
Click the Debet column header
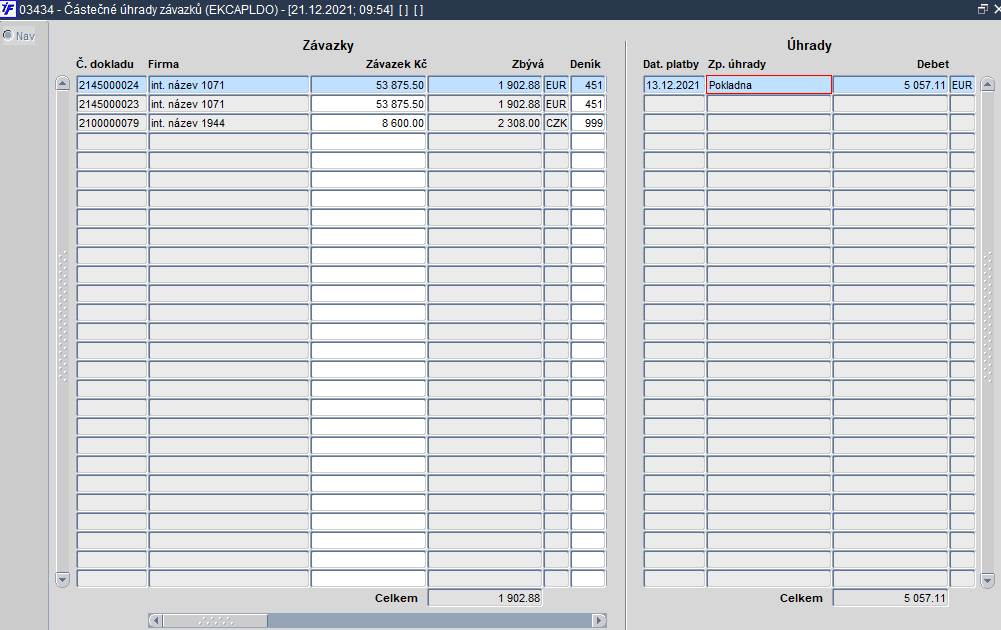(933, 64)
